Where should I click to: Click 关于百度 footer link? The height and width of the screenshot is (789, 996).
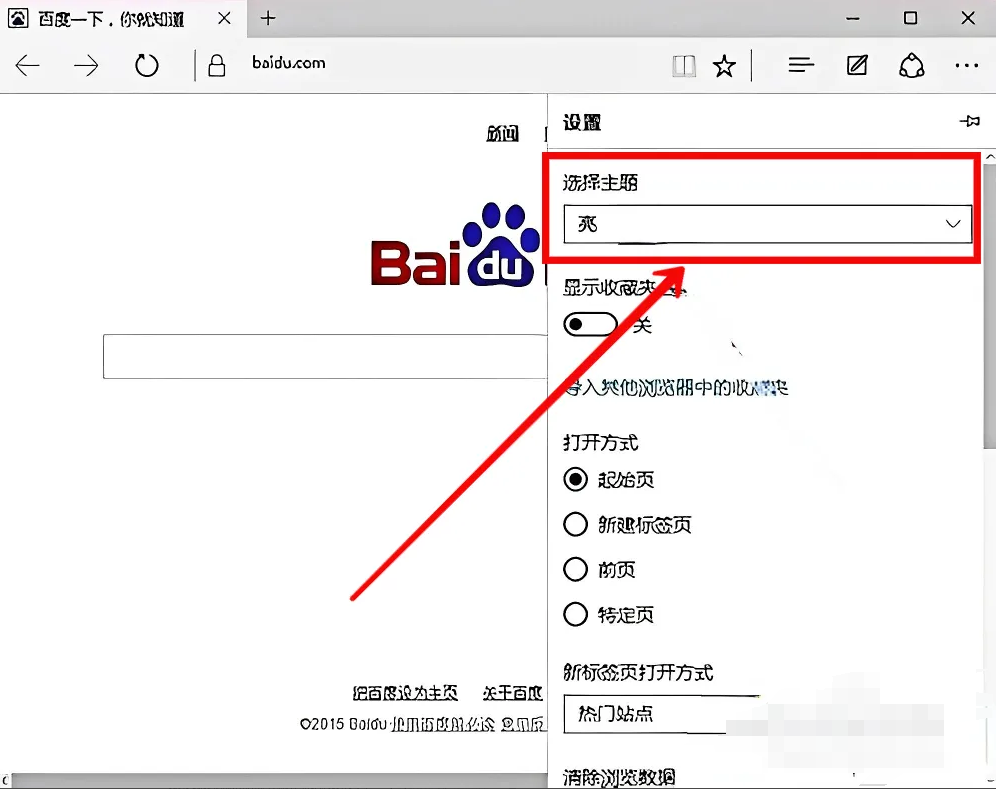pyautogui.click(x=513, y=692)
